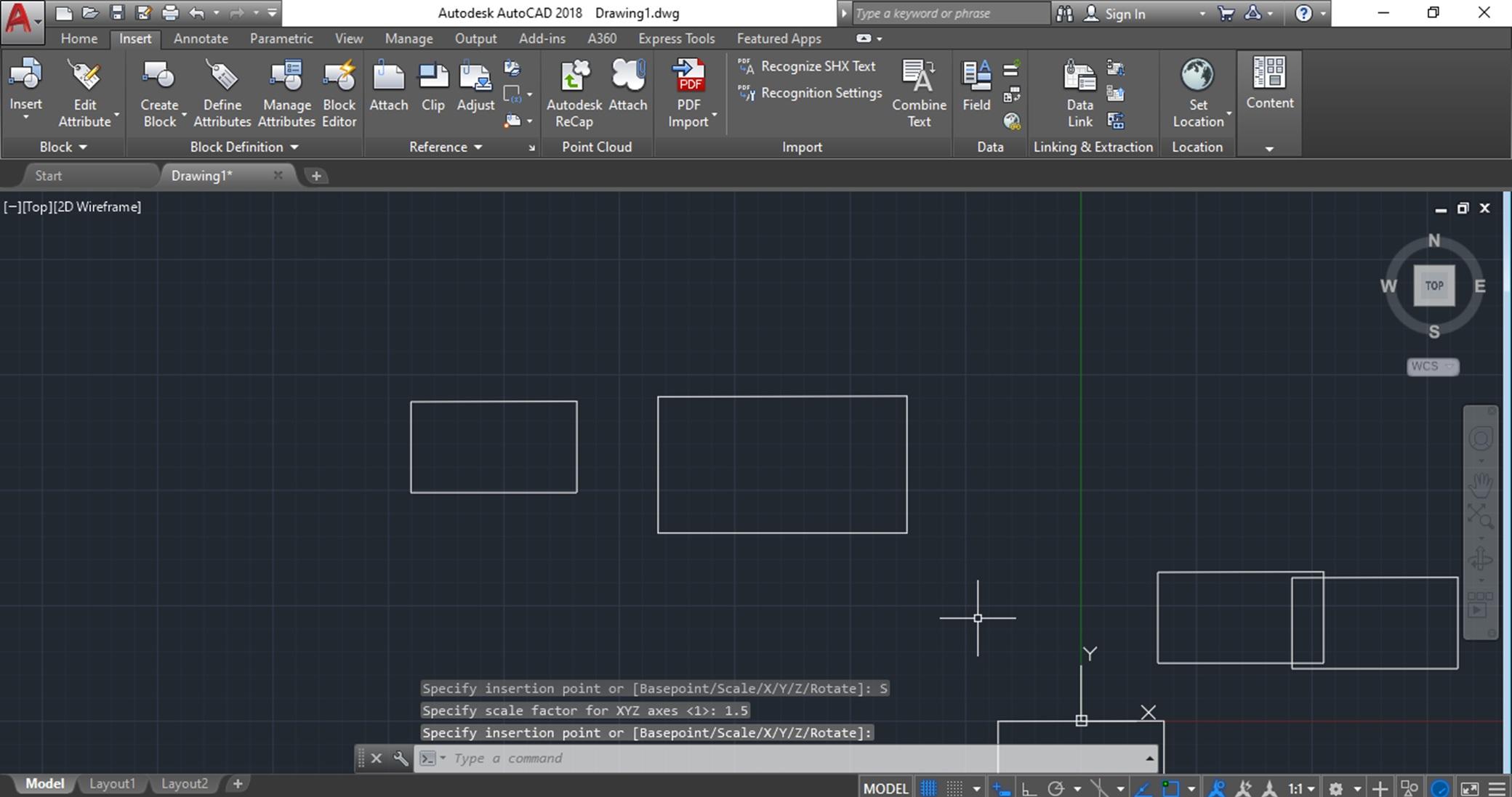The image size is (1512, 797).
Task: Expand the Block Definition panel dropdown
Action: coord(244,147)
